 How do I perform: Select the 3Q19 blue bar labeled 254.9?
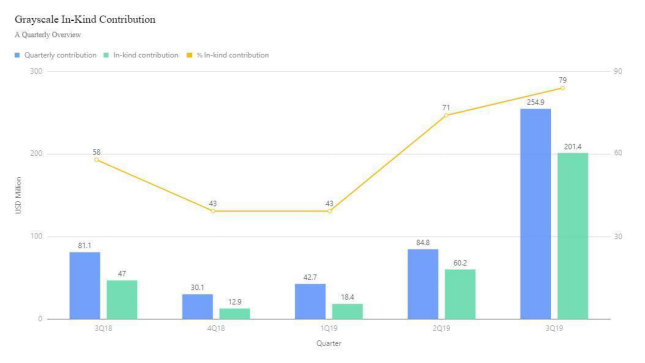(x=536, y=214)
